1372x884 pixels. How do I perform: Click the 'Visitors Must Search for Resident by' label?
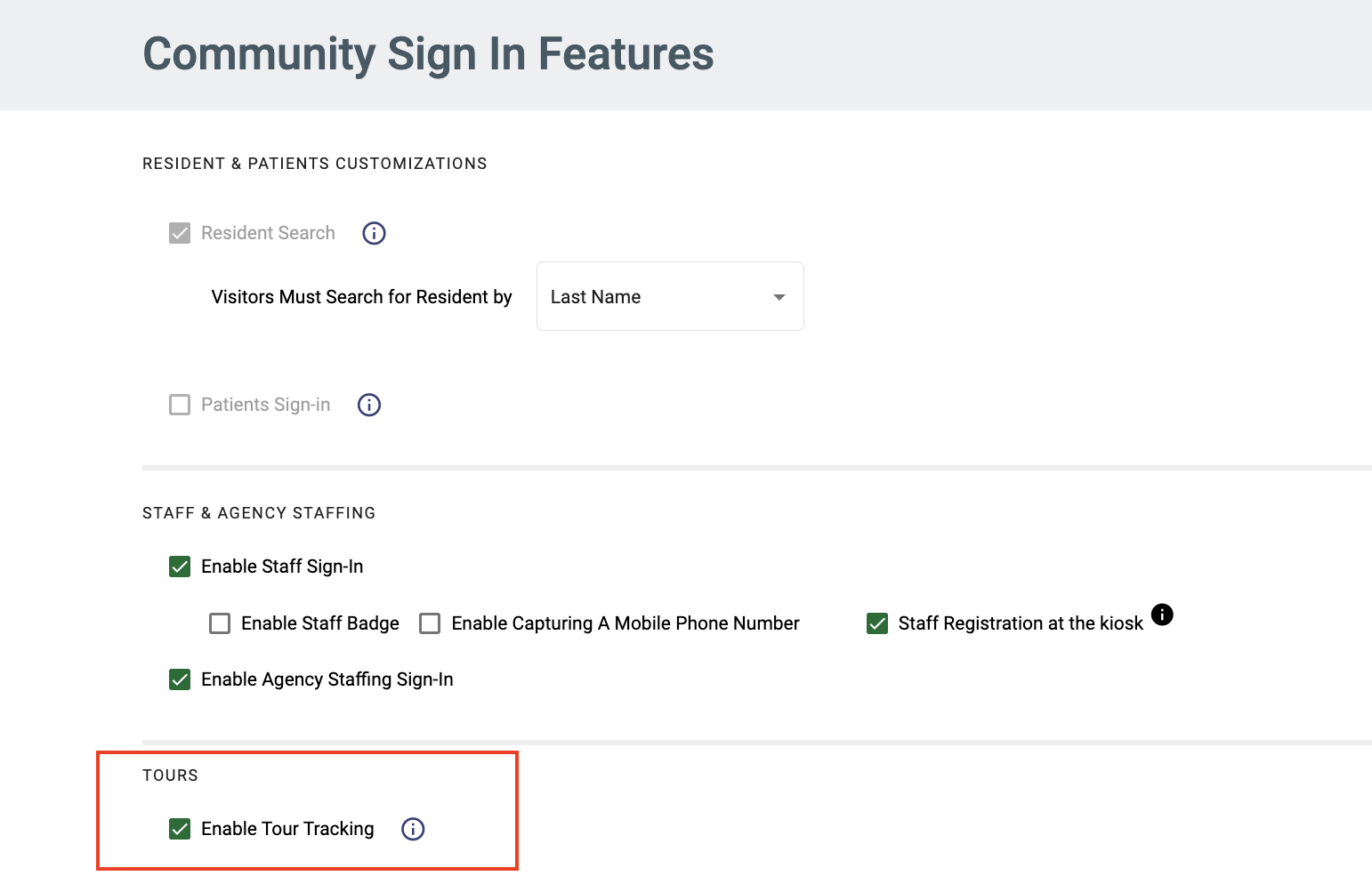pos(361,297)
